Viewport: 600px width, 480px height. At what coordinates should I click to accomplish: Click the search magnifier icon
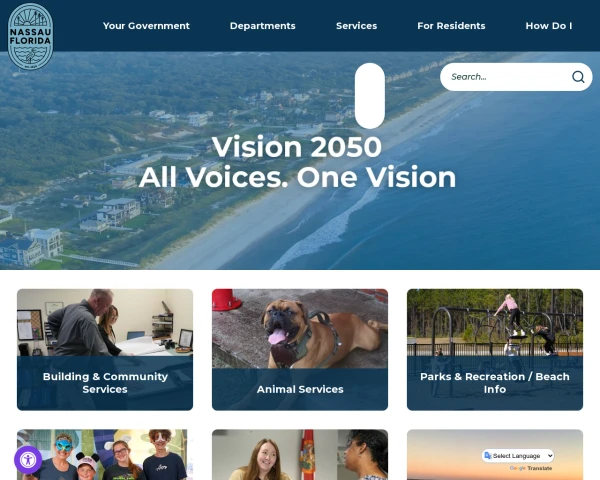coord(578,77)
